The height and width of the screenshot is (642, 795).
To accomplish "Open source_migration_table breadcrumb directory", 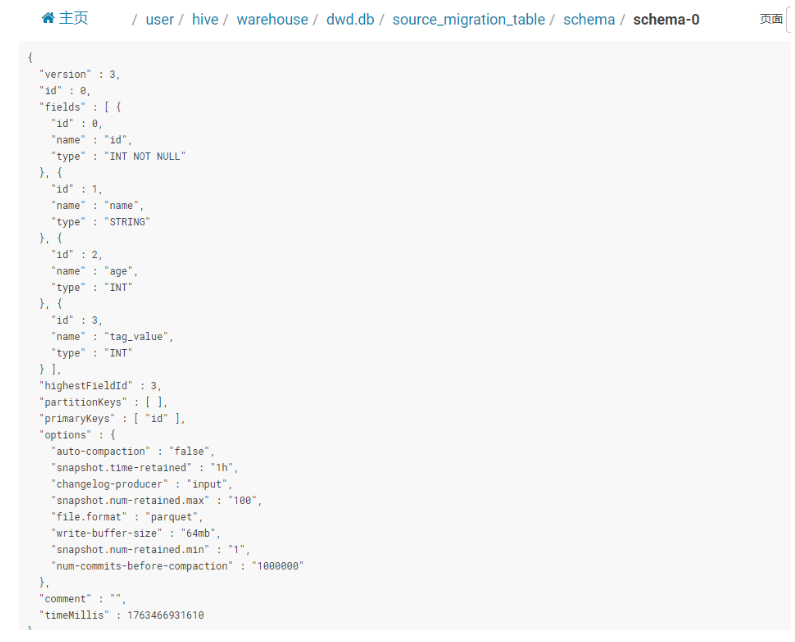I will (468, 19).
